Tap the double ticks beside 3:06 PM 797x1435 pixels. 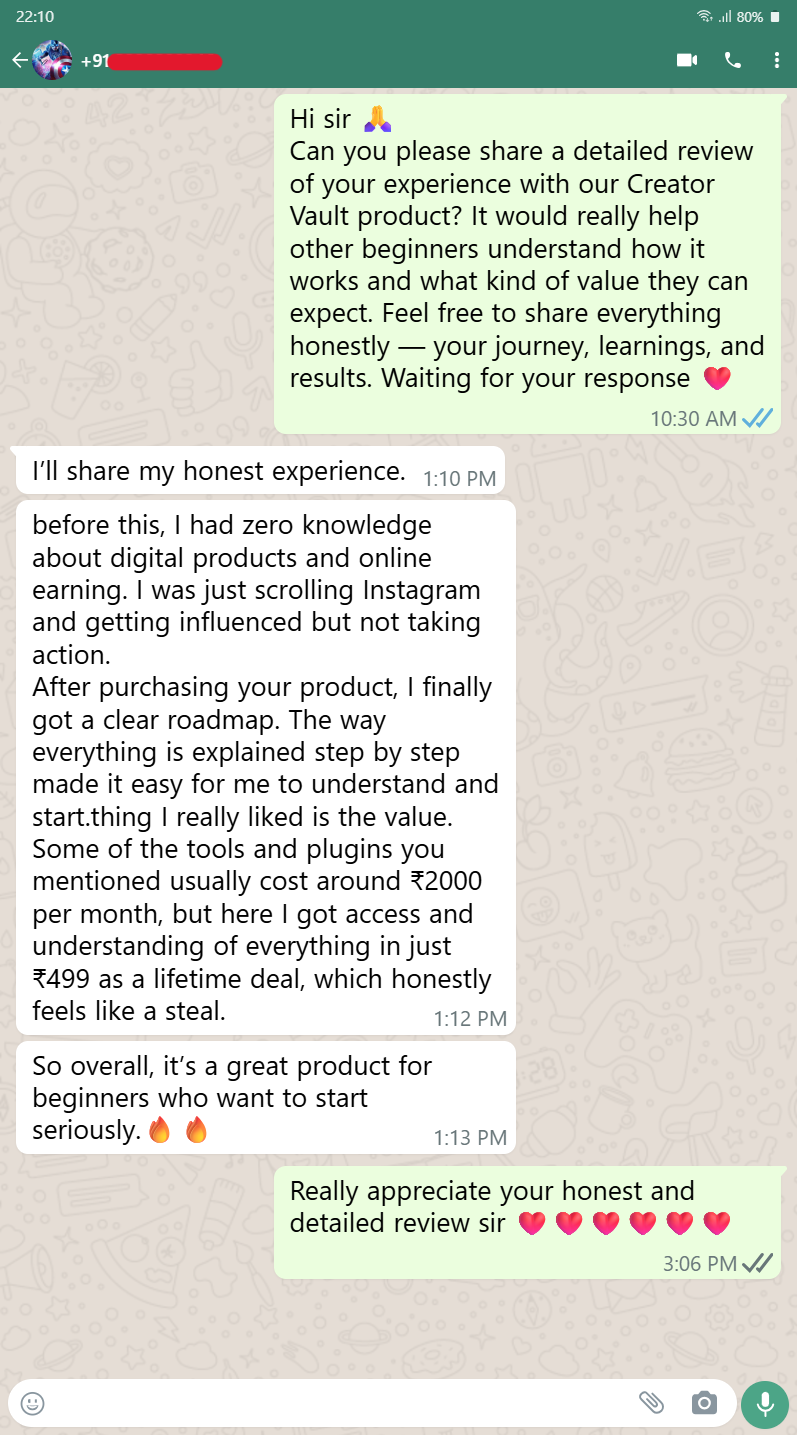pyautogui.click(x=757, y=1264)
